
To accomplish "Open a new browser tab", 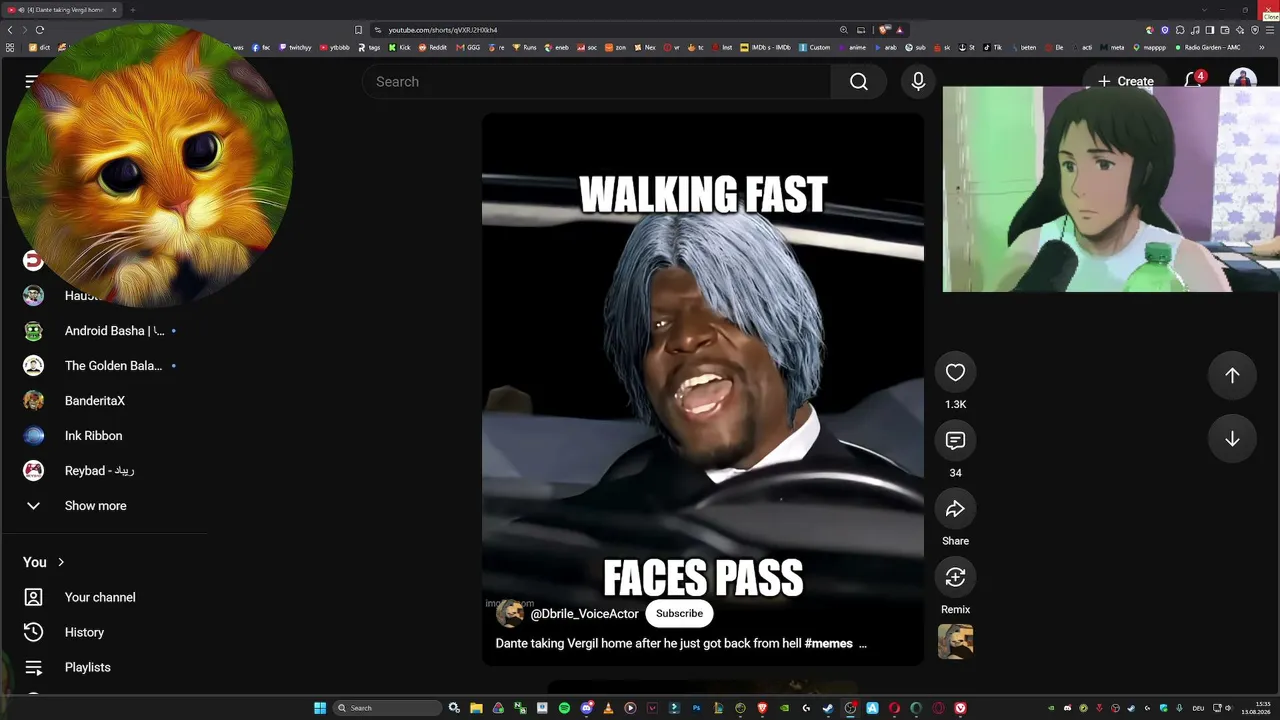I will pyautogui.click(x=132, y=10).
